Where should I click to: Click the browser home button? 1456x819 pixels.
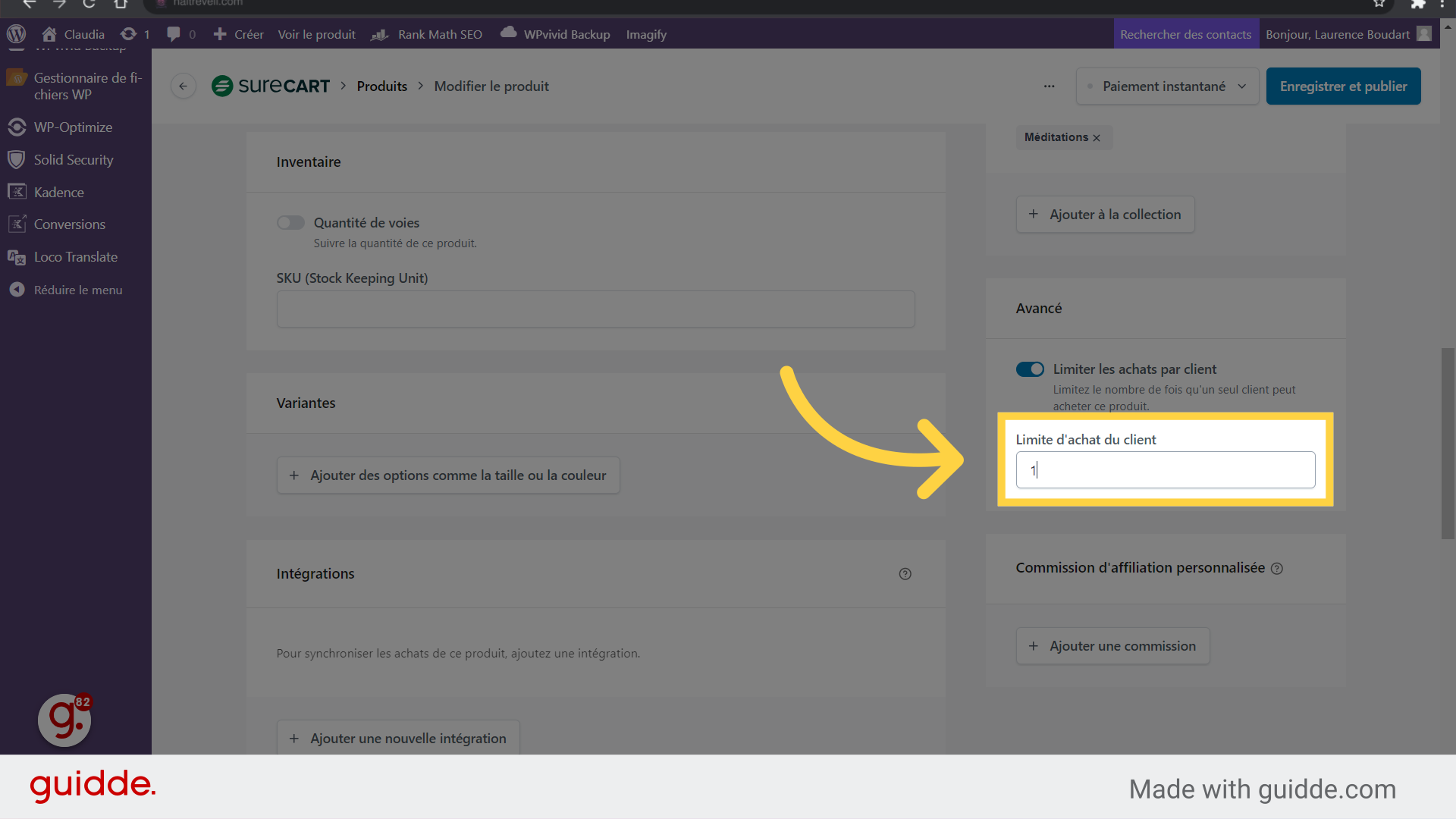120,4
